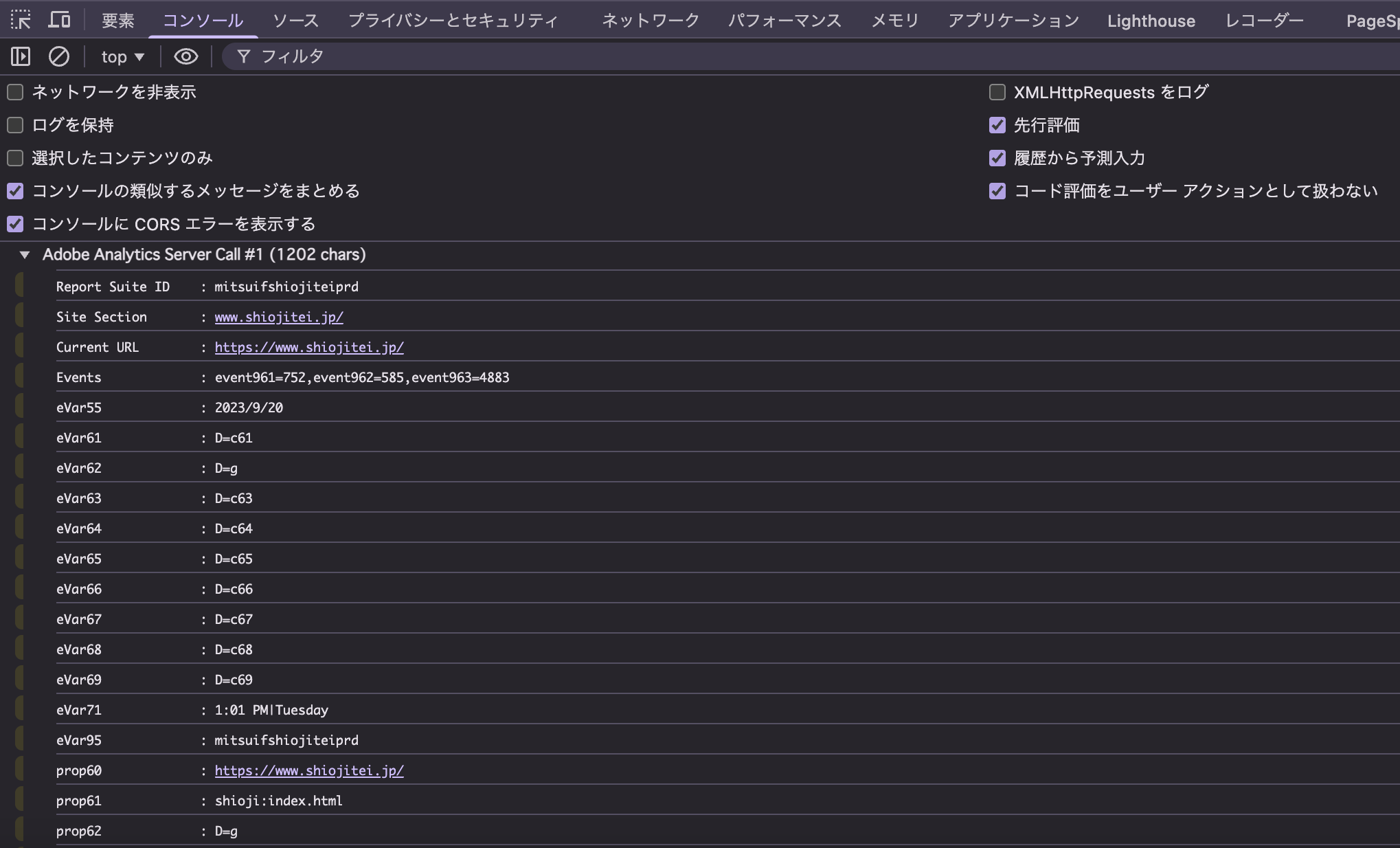Screen dimensions: 1400x848
Task: Open the Lighthouse panel
Action: [1150, 20]
